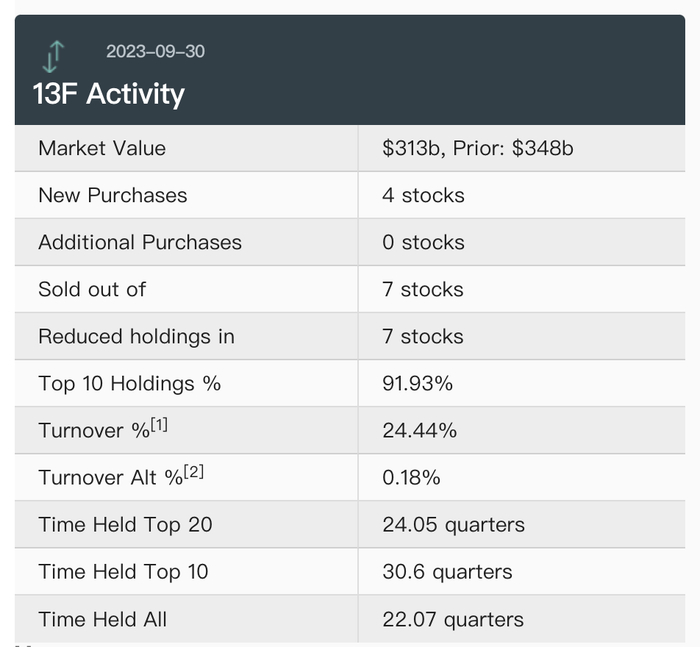Image resolution: width=700 pixels, height=647 pixels.
Task: Click the 24.44% turnover value
Action: coord(420,430)
